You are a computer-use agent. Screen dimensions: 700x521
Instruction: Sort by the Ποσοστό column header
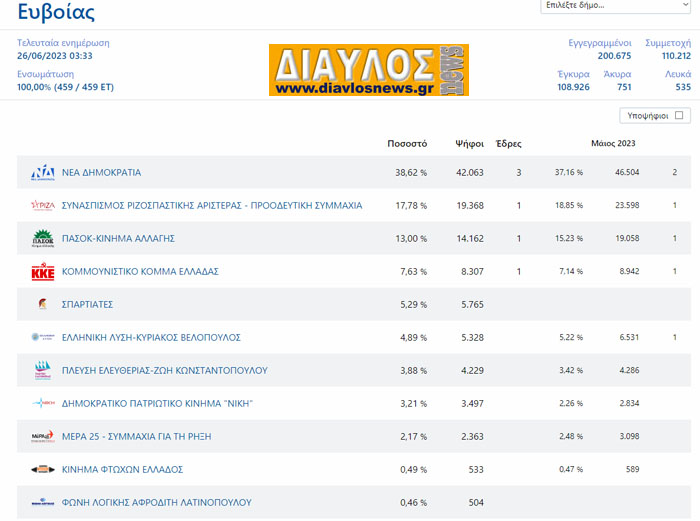(407, 144)
